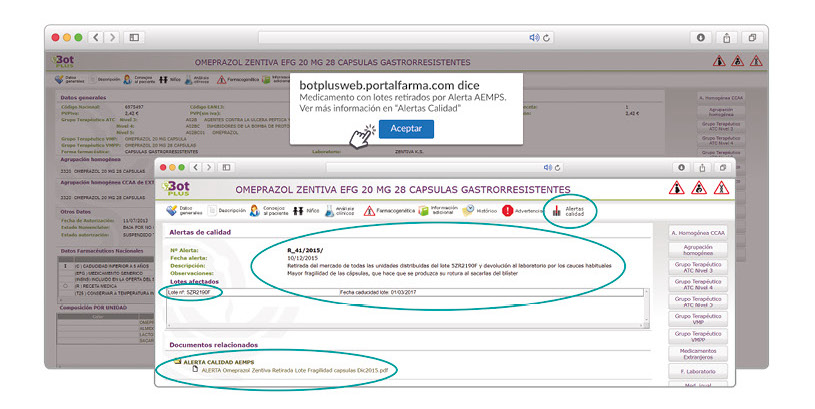Image resolution: width=815 pixels, height=409 pixels.
Task: Click the front browser's back arrow
Action: 197,167
